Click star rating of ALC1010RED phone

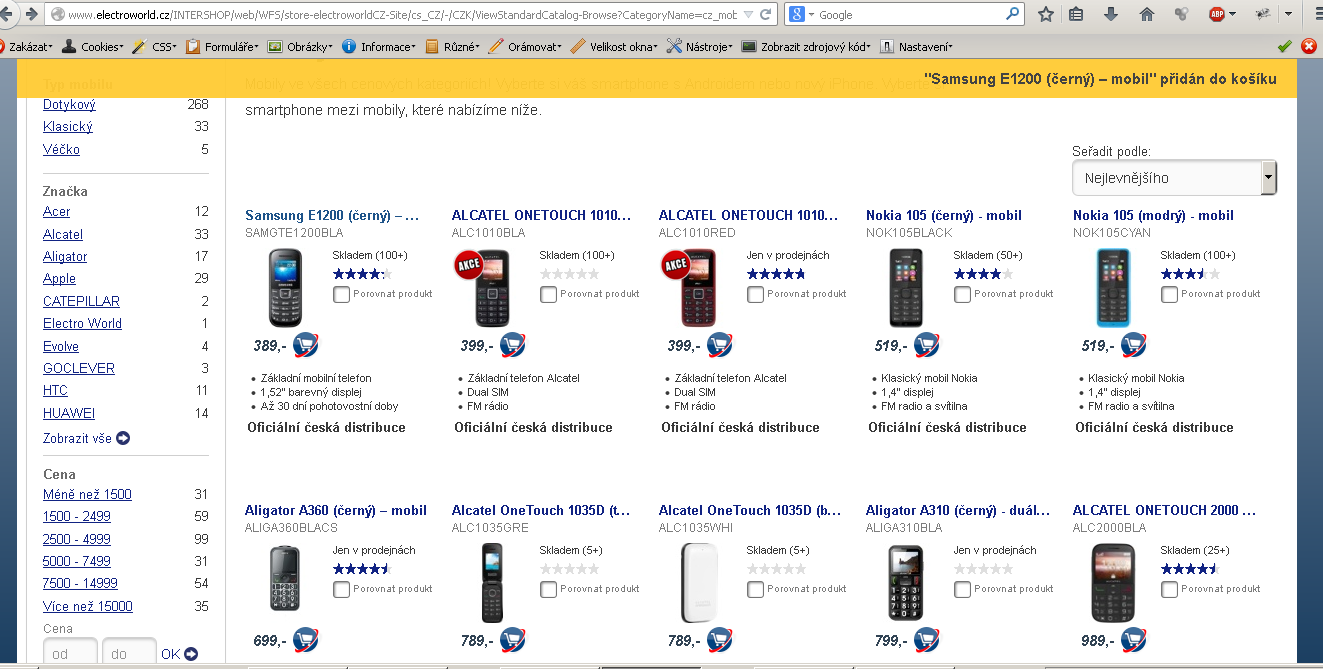(777, 273)
